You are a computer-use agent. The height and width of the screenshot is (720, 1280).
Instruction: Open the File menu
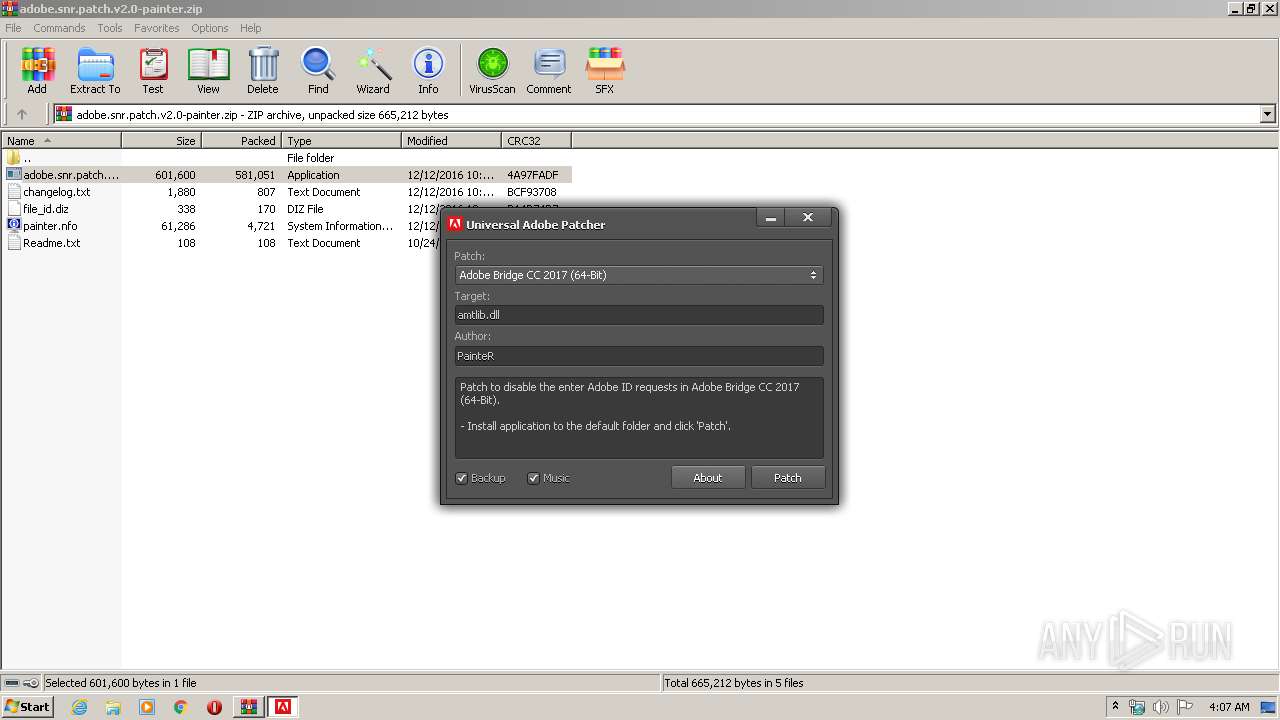(13, 28)
